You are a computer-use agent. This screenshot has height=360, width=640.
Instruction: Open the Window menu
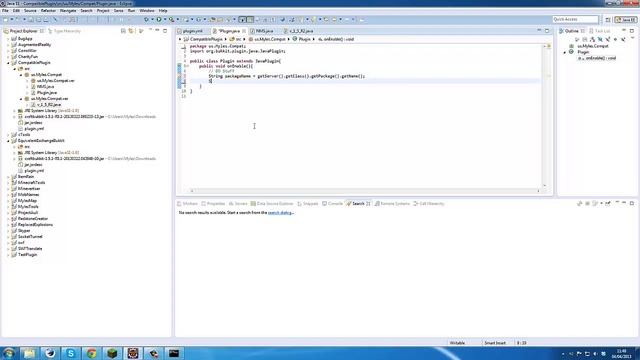point(147,11)
